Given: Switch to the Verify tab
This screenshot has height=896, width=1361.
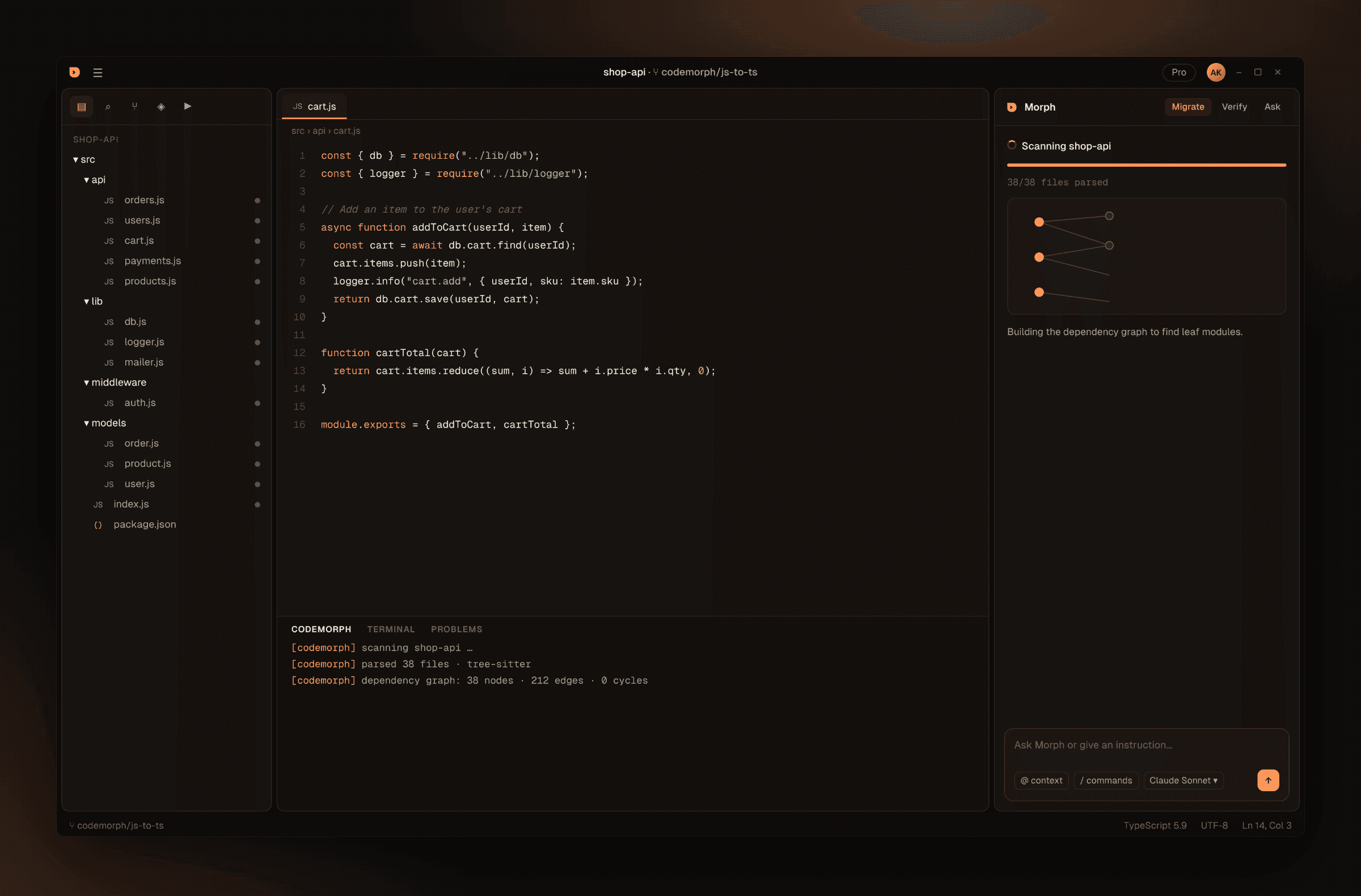Looking at the screenshot, I should (1234, 107).
